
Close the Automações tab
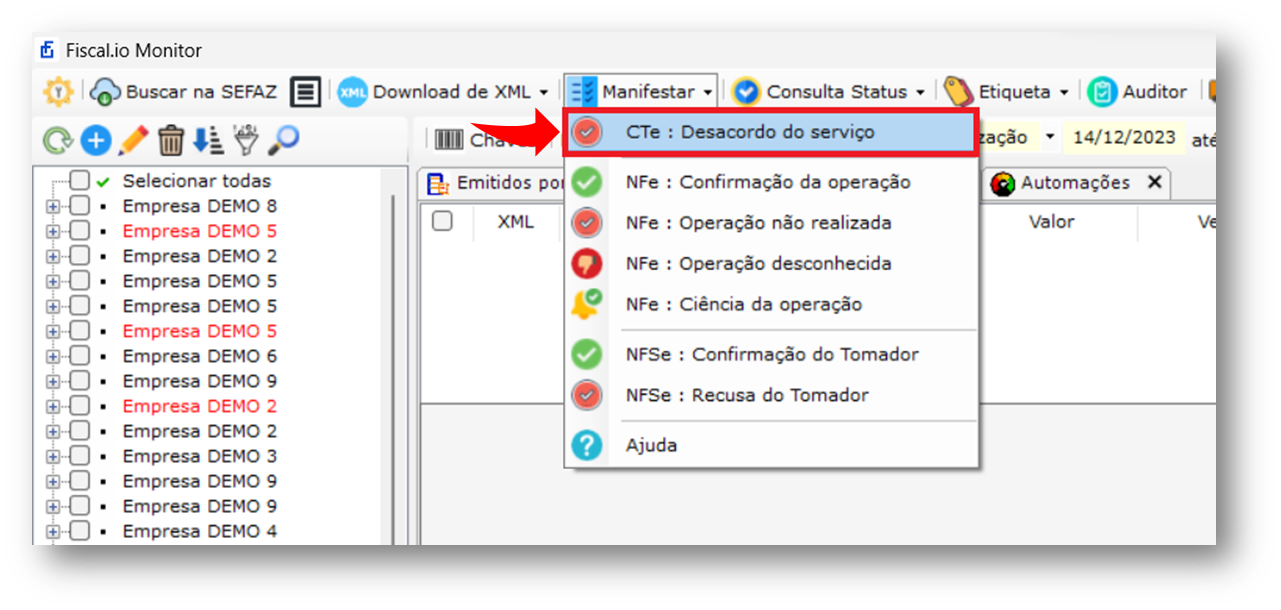[x=1154, y=182]
